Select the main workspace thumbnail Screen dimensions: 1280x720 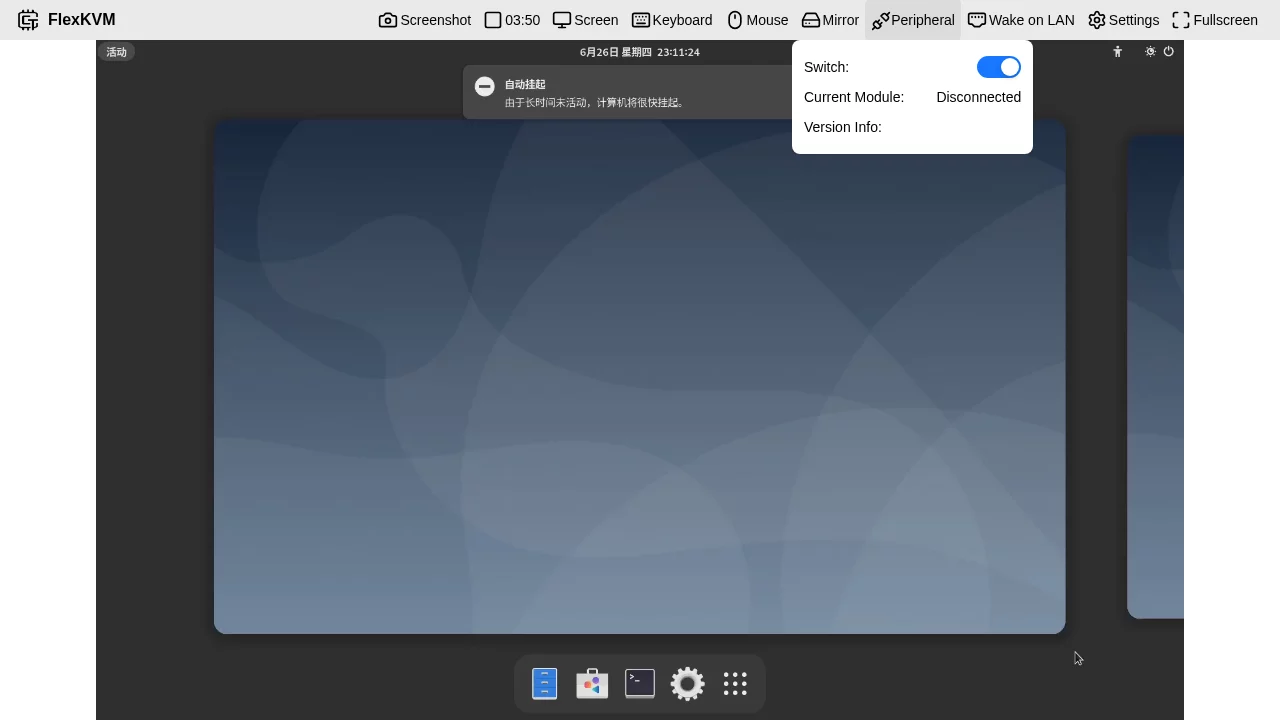pos(640,377)
